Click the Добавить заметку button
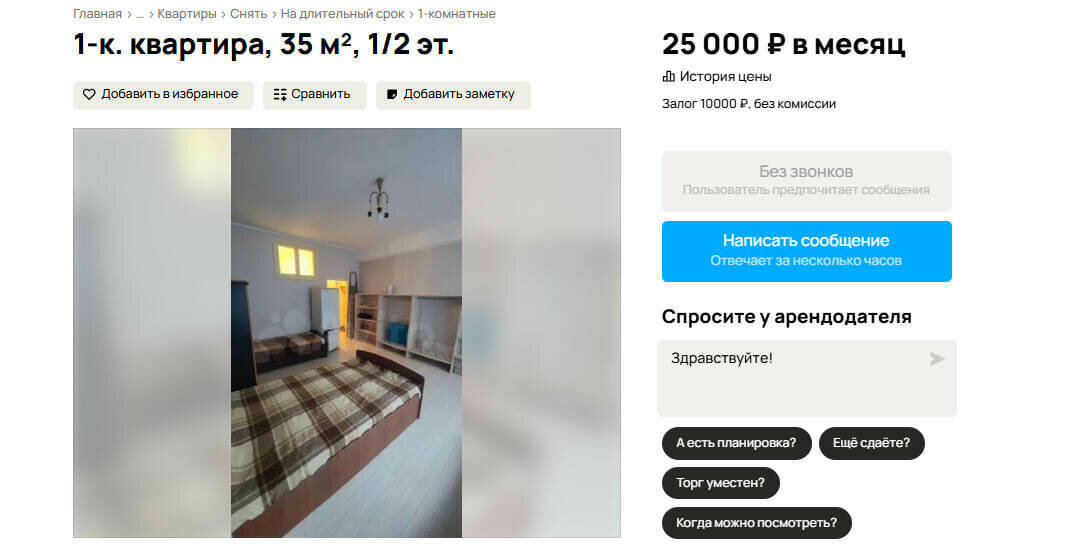Screen dimensions: 1078x552 [453, 95]
